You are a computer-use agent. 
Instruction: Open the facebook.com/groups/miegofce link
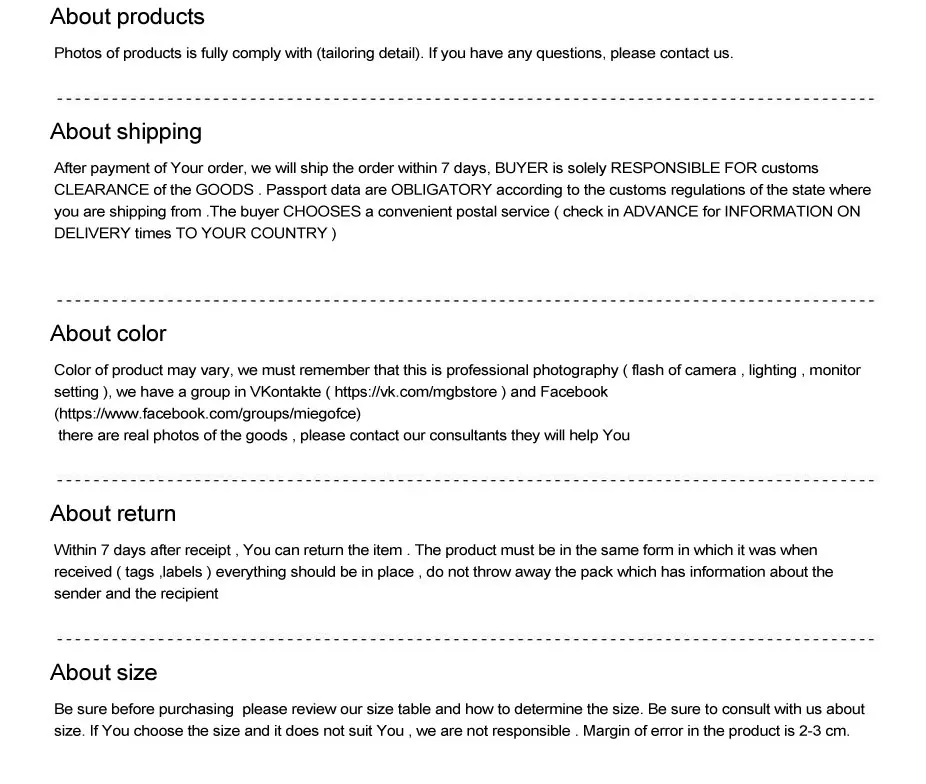tap(207, 414)
